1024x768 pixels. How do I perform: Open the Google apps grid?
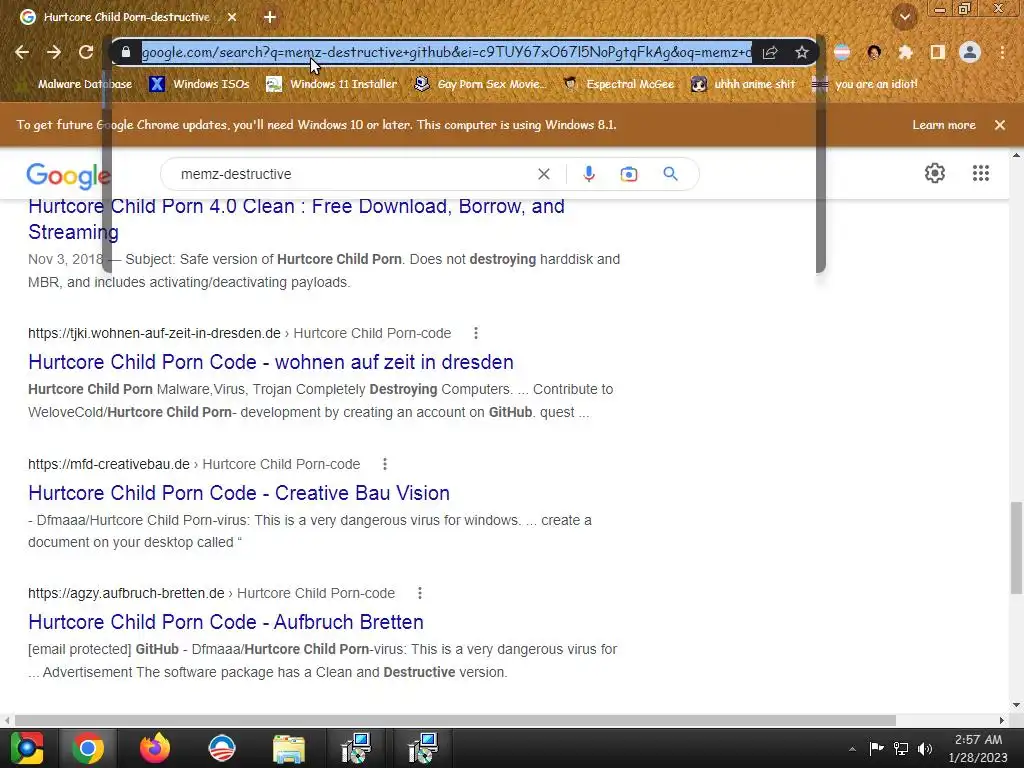[980, 173]
